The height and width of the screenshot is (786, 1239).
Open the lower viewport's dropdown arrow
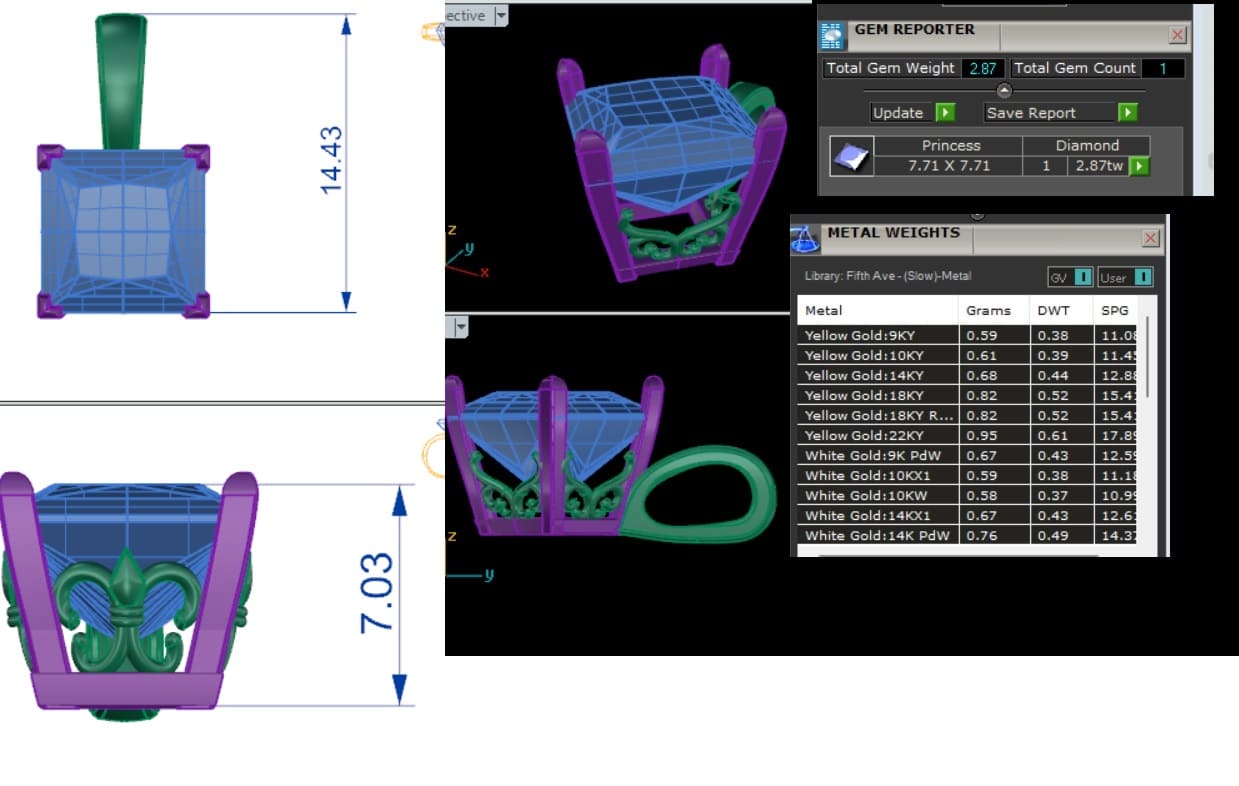pyautogui.click(x=461, y=327)
